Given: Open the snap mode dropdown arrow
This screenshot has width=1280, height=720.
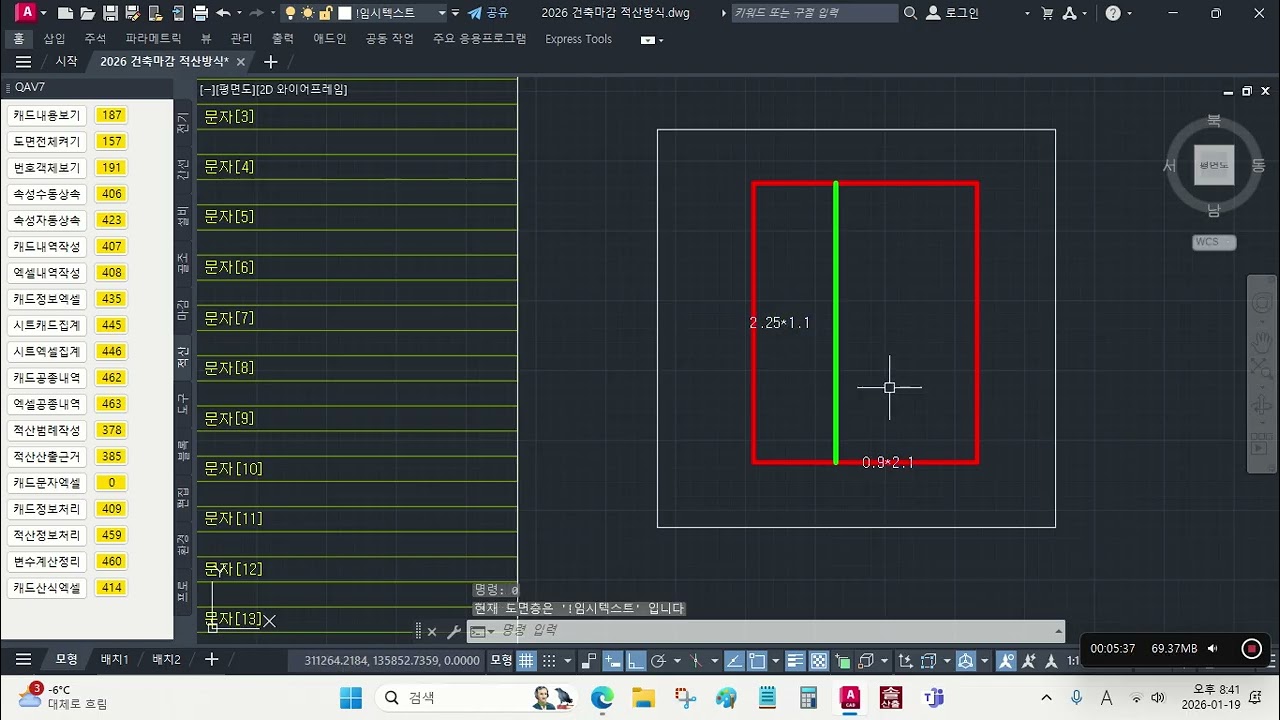Looking at the screenshot, I should click(567, 662).
